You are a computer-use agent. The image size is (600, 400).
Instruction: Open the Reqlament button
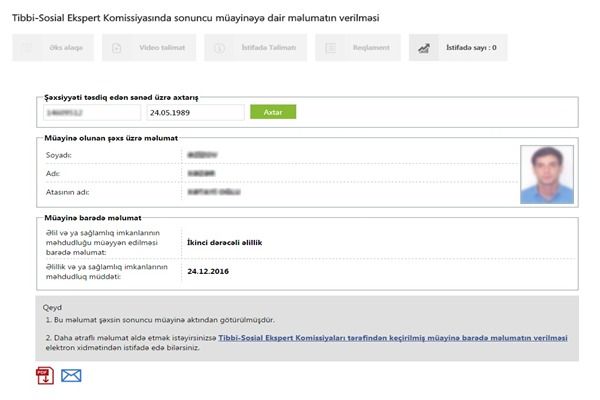(x=358, y=48)
